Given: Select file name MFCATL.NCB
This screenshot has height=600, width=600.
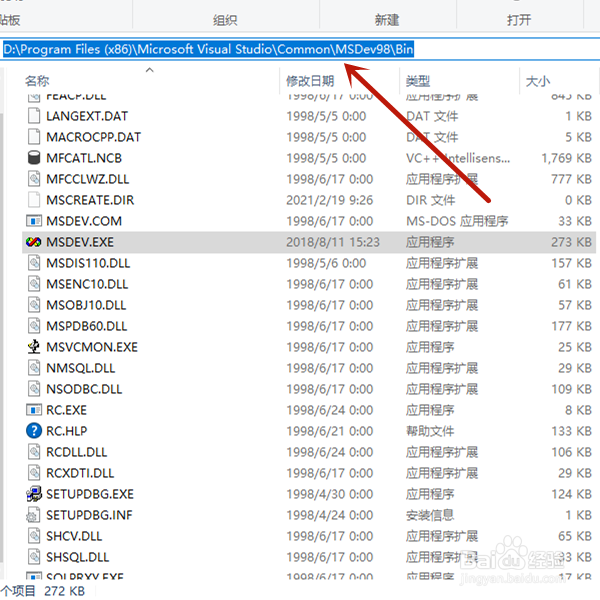Looking at the screenshot, I should (x=84, y=158).
